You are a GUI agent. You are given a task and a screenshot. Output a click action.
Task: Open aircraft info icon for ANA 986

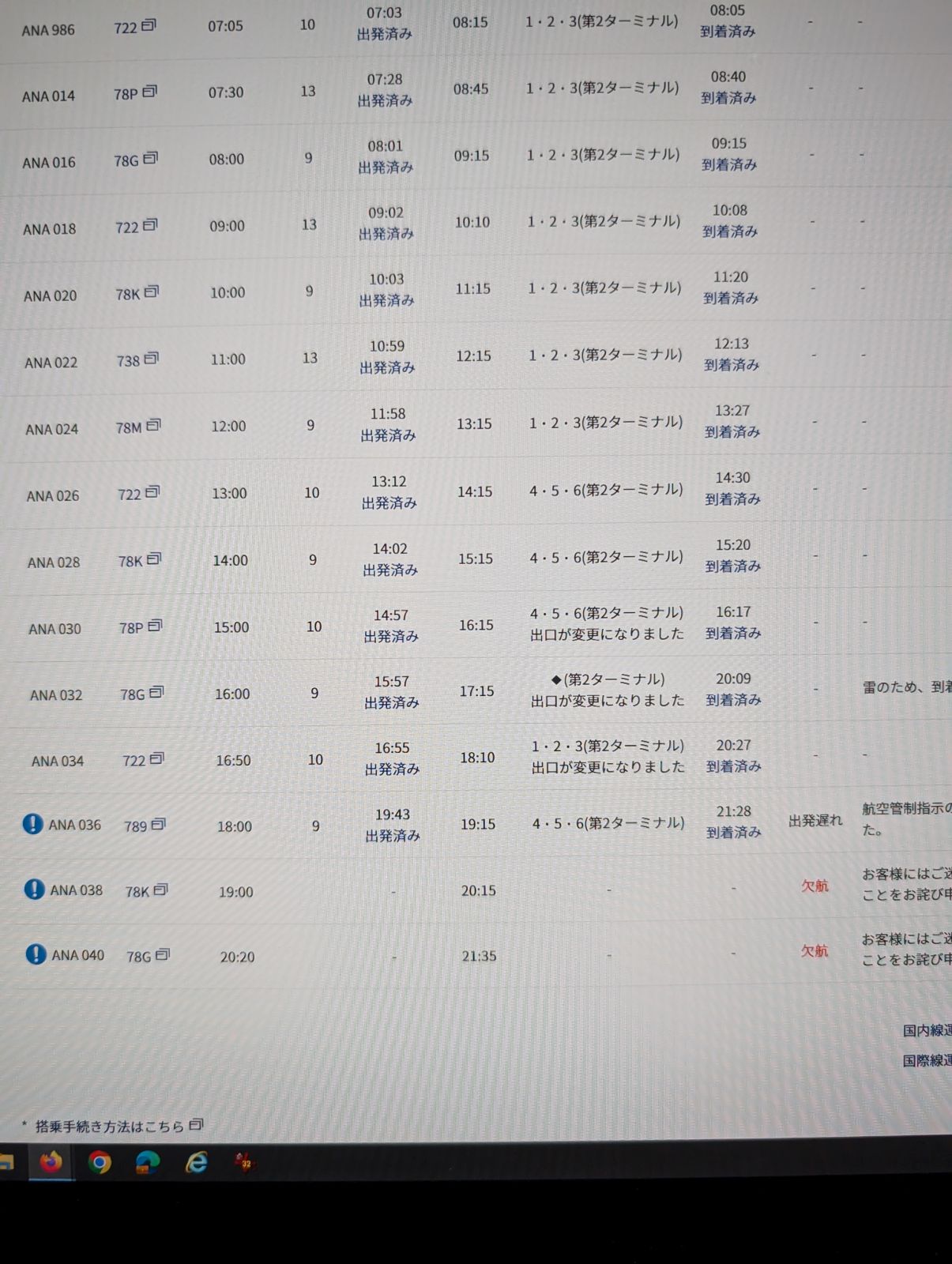[149, 25]
